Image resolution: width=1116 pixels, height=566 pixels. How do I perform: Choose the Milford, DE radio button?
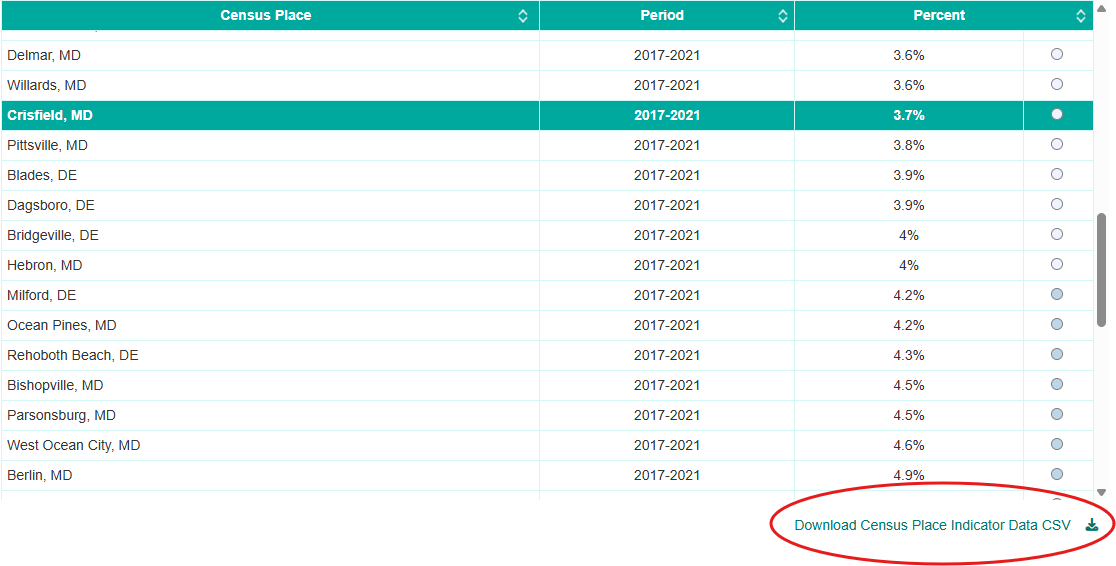(x=1057, y=295)
